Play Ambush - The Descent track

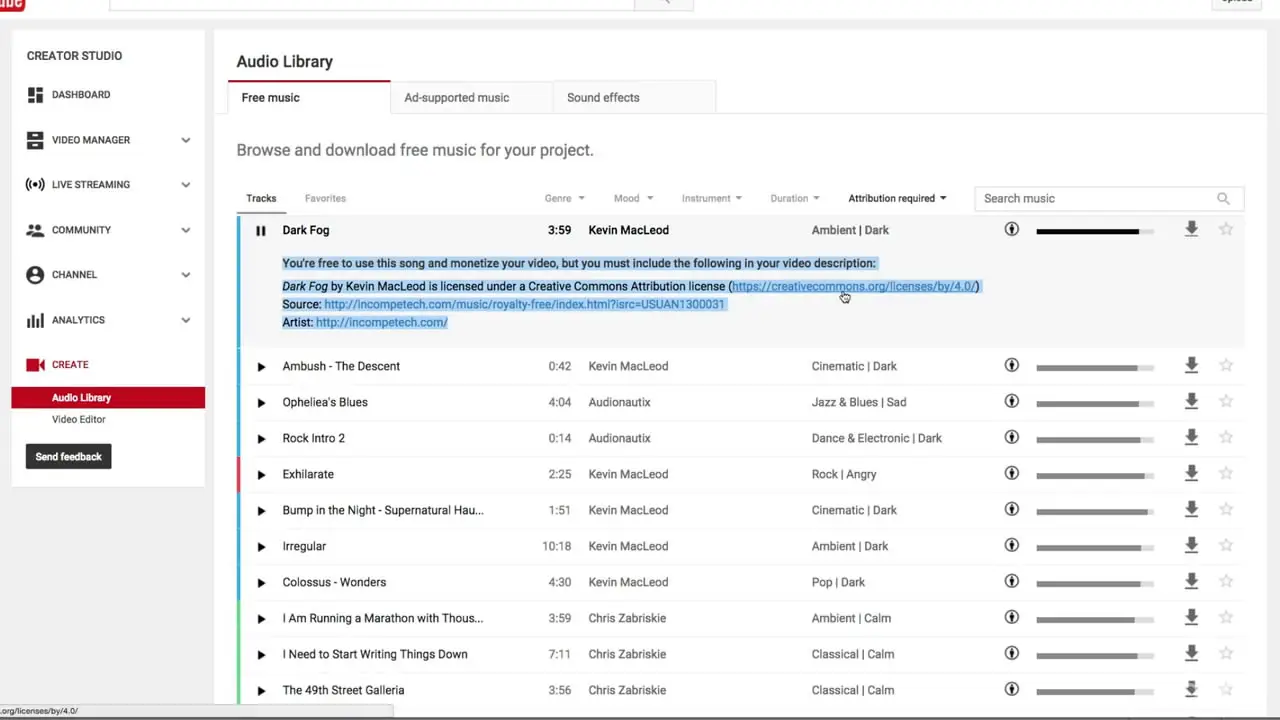click(x=261, y=367)
